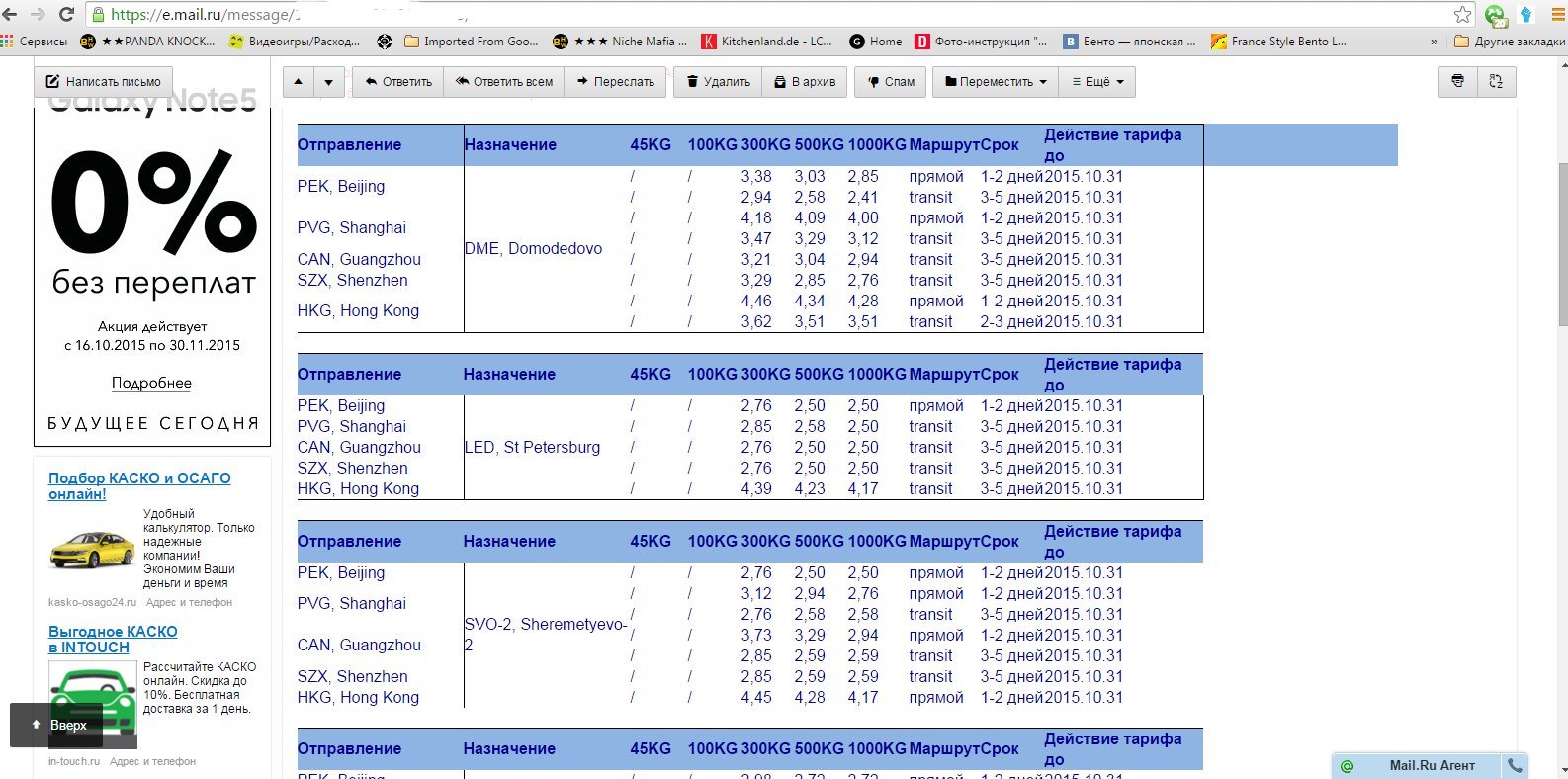Click the browser back arrow

11,14
